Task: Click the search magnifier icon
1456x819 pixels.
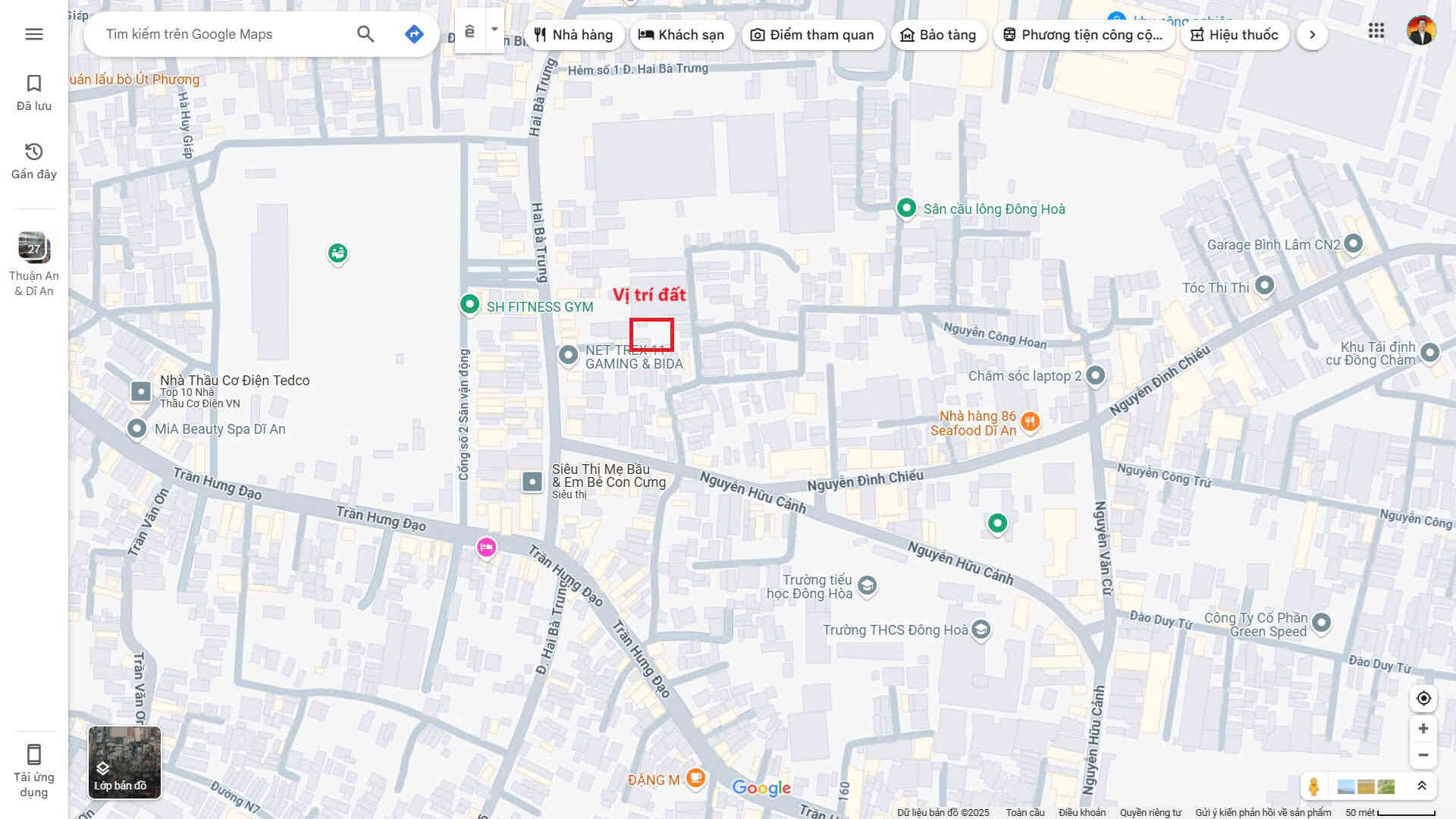Action: (x=366, y=34)
